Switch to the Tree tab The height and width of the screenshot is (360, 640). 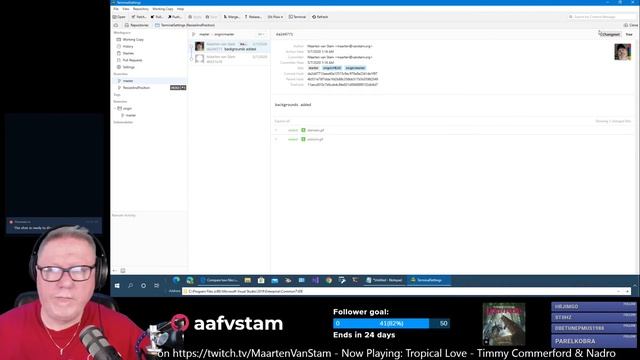629,34
